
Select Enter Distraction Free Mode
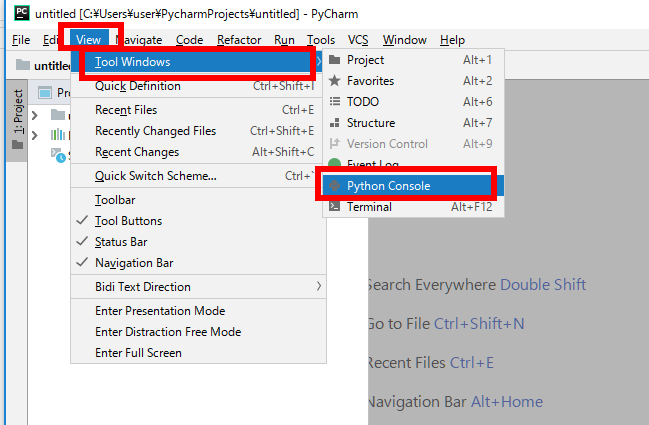(199, 332)
